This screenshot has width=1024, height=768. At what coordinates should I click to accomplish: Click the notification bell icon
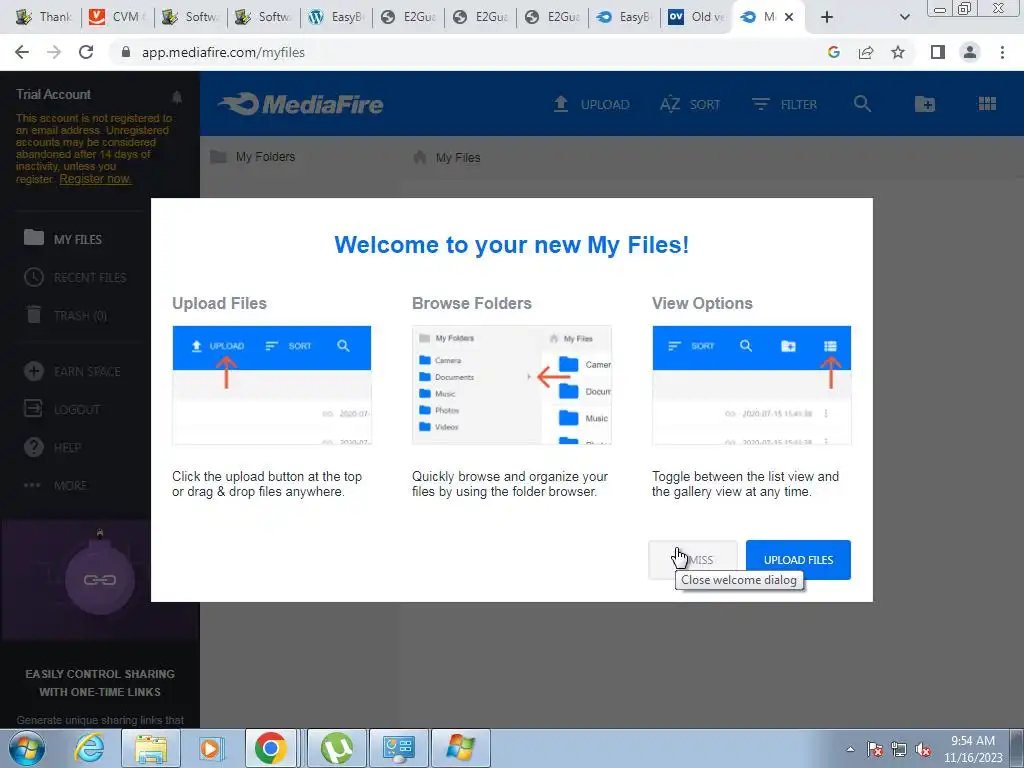[177, 97]
